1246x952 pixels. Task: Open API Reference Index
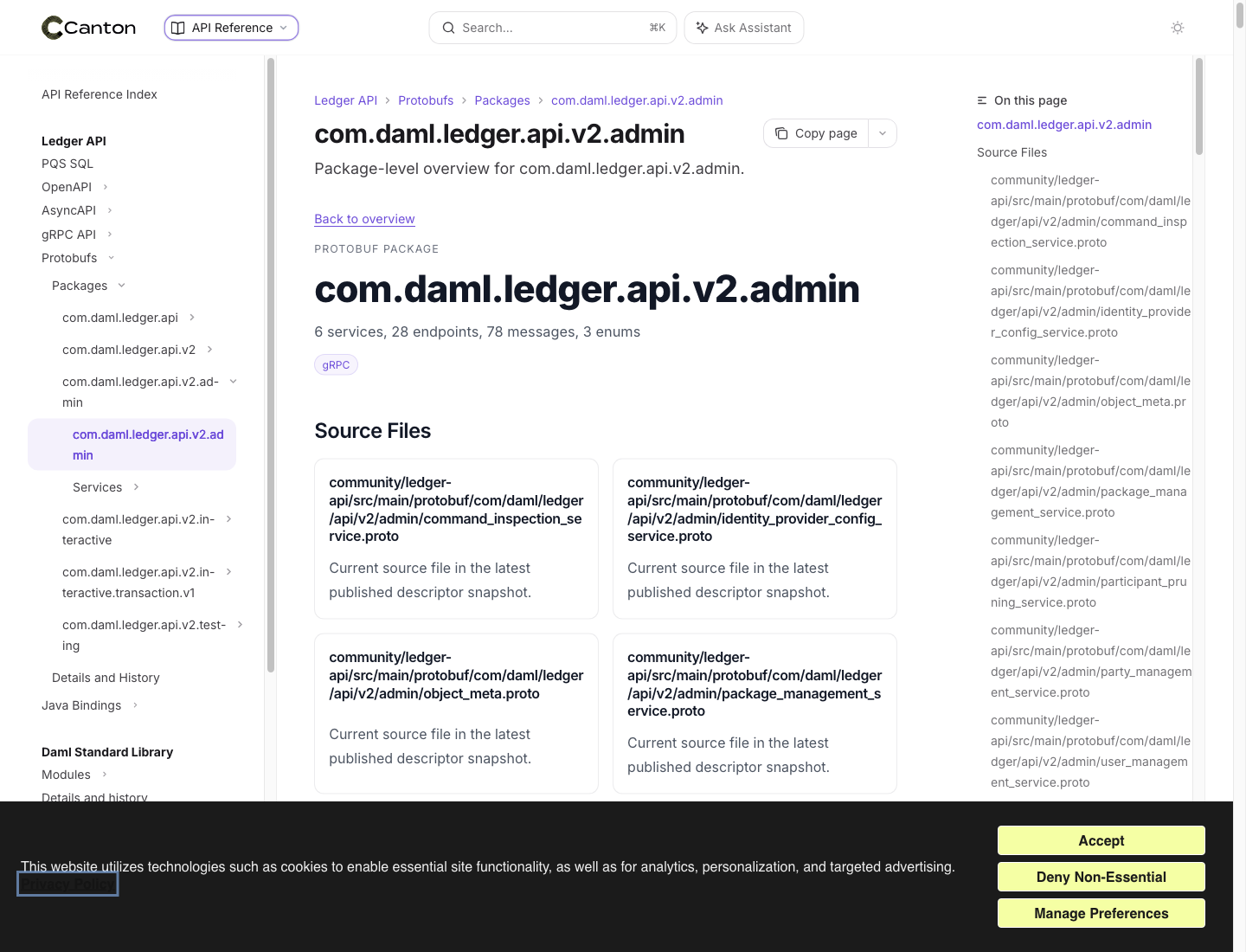click(x=100, y=94)
